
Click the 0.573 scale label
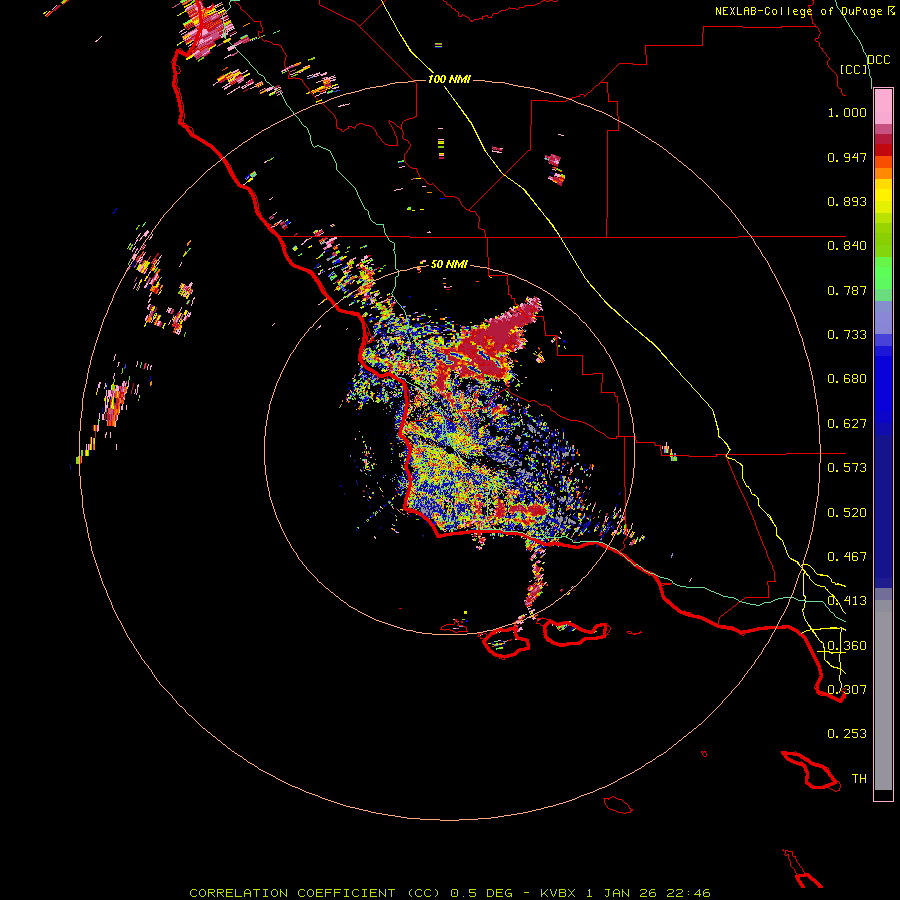coord(847,468)
